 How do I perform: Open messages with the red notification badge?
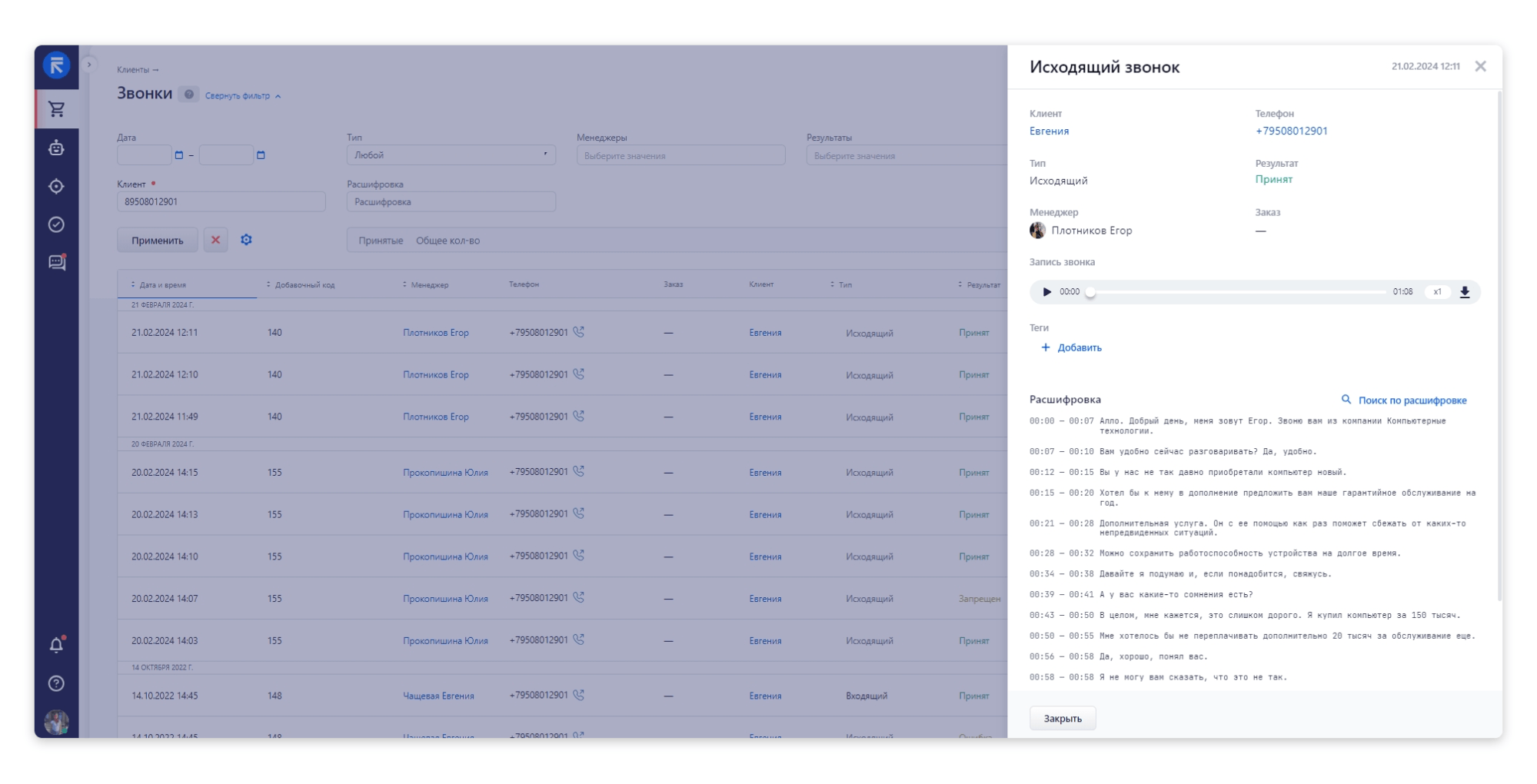(x=55, y=262)
